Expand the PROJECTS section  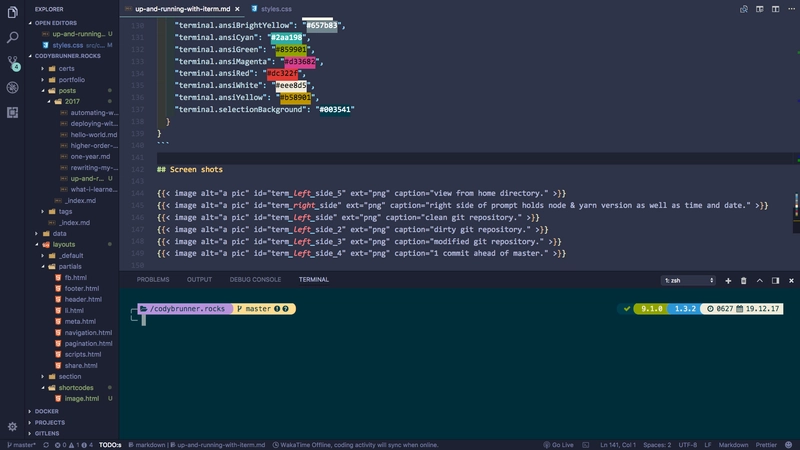[49, 422]
